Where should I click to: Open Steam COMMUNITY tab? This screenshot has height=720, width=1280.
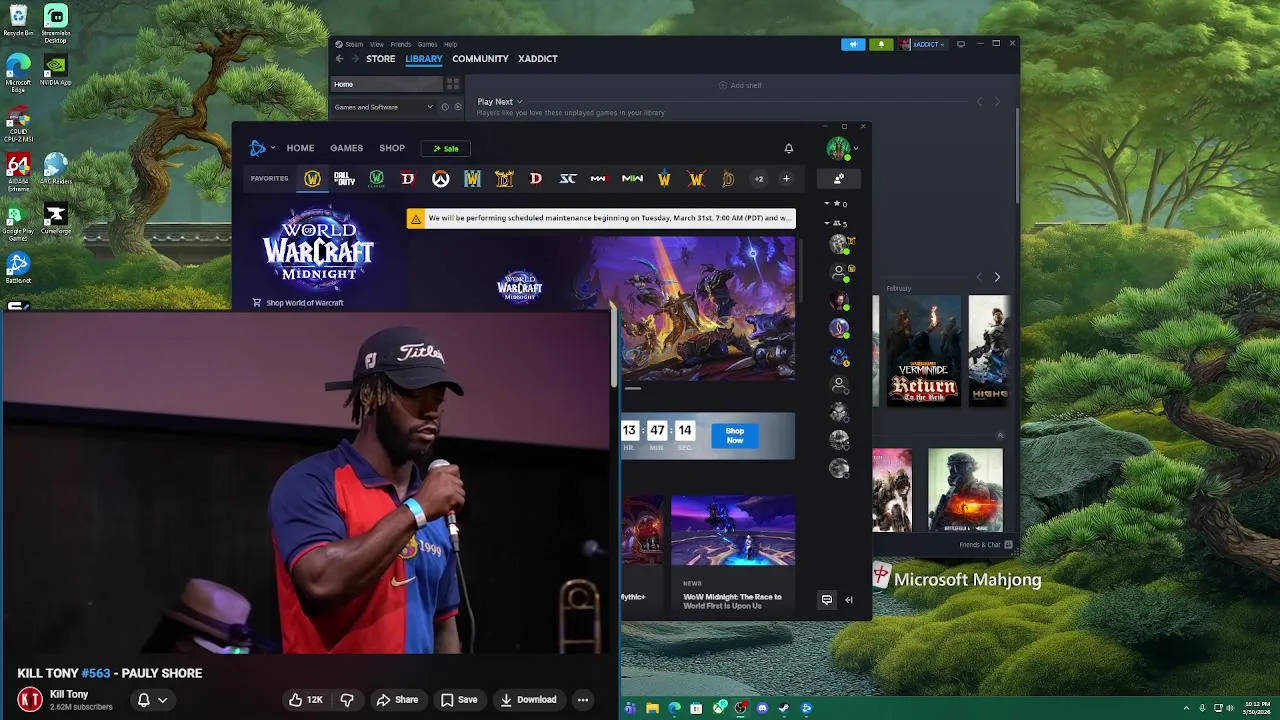tap(480, 59)
